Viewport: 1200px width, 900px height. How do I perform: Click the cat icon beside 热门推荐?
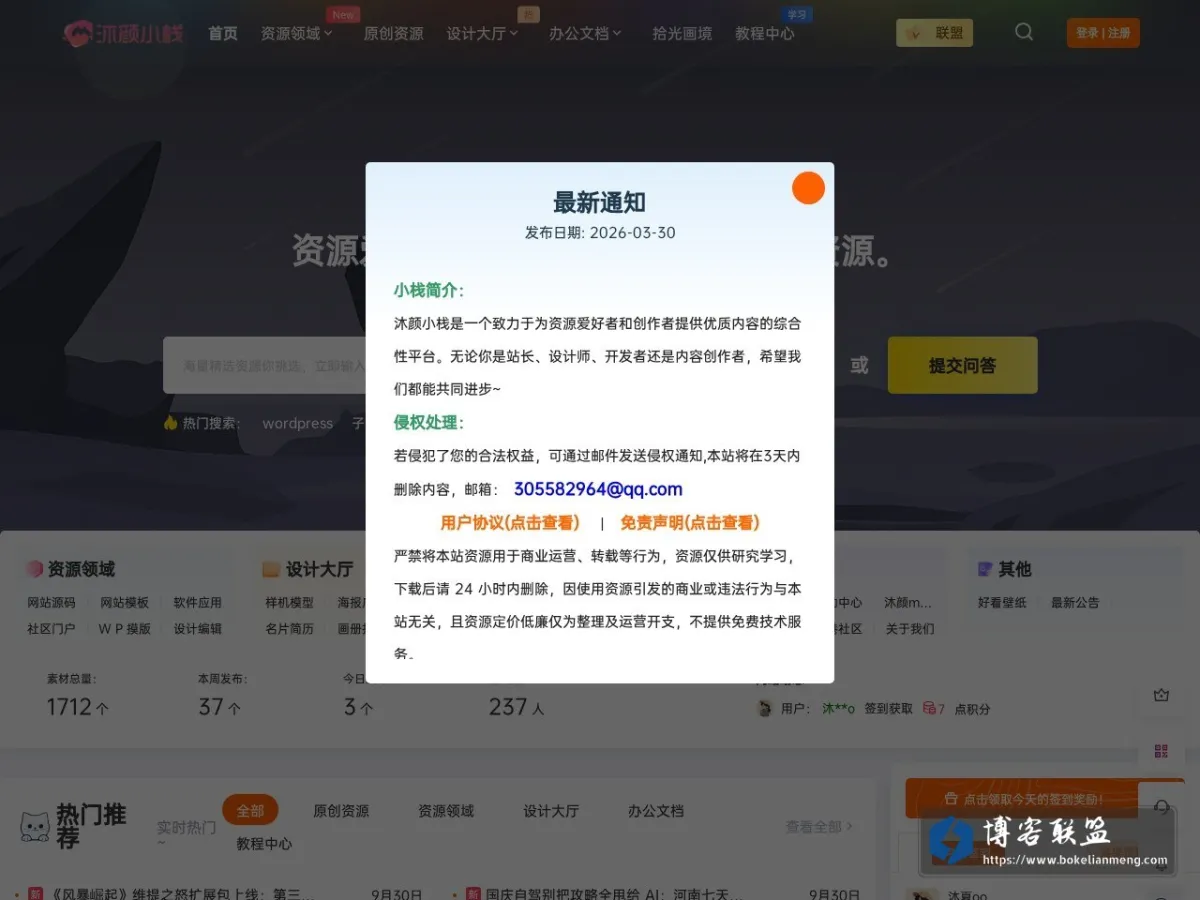(x=35, y=826)
